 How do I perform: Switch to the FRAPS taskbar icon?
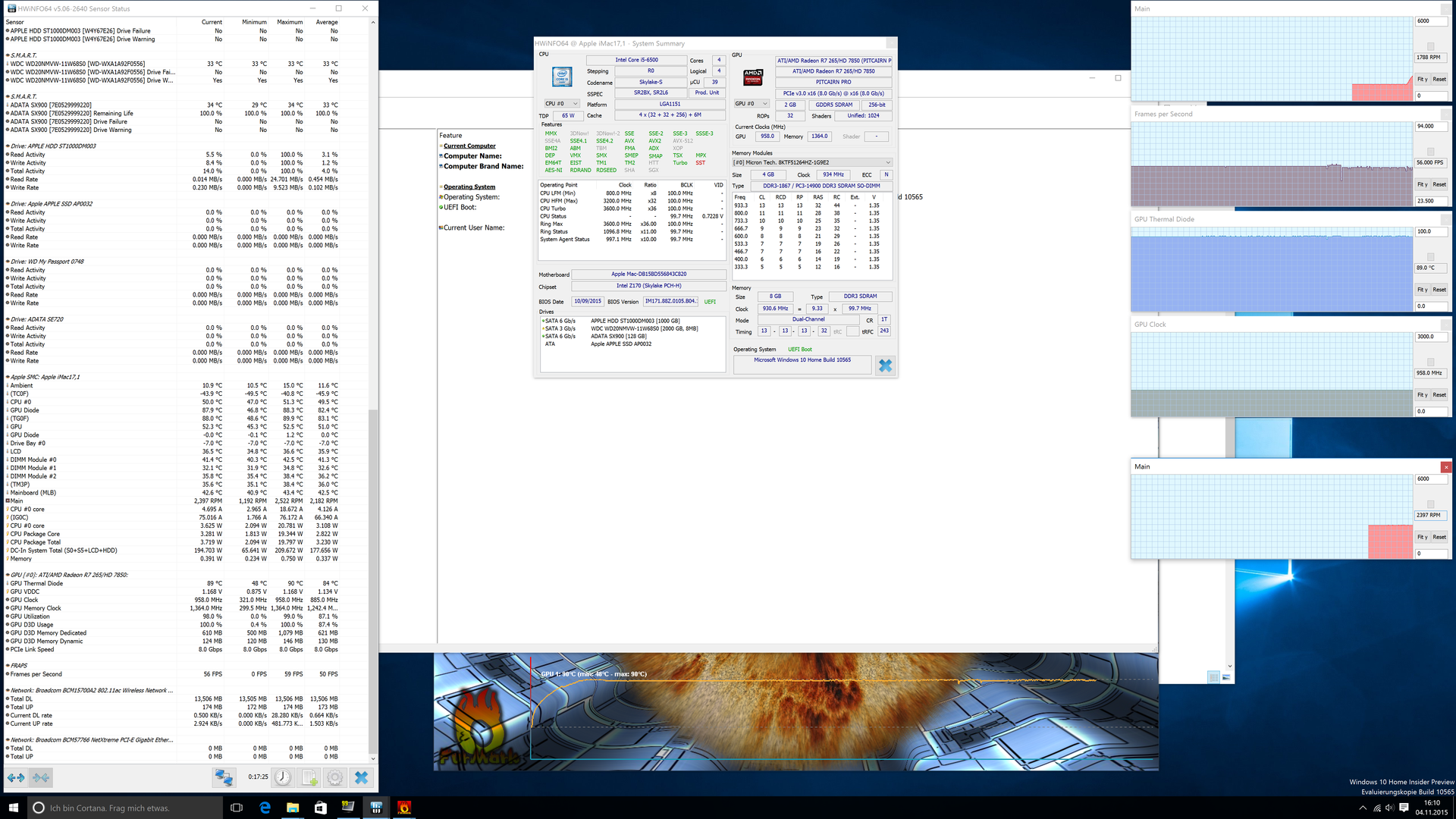[348, 808]
